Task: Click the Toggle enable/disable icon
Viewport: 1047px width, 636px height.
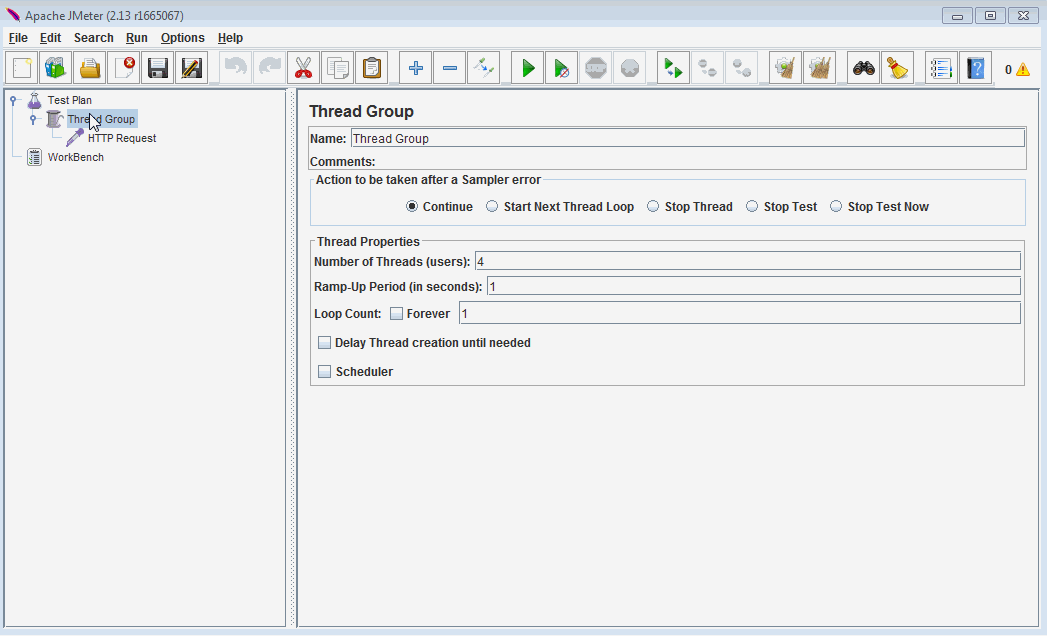Action: pyautogui.click(x=484, y=68)
